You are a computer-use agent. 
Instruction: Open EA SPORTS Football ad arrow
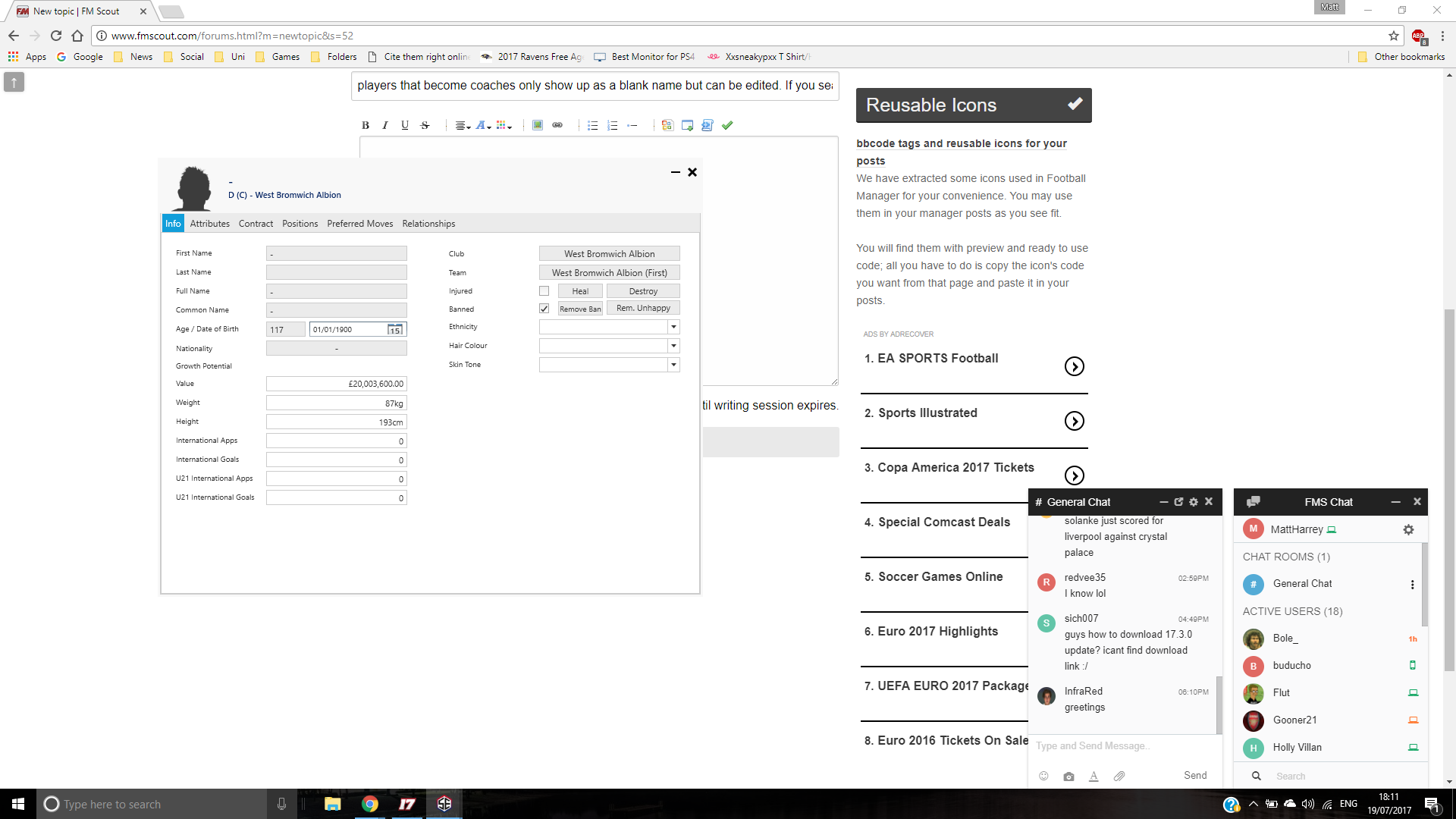tap(1074, 366)
